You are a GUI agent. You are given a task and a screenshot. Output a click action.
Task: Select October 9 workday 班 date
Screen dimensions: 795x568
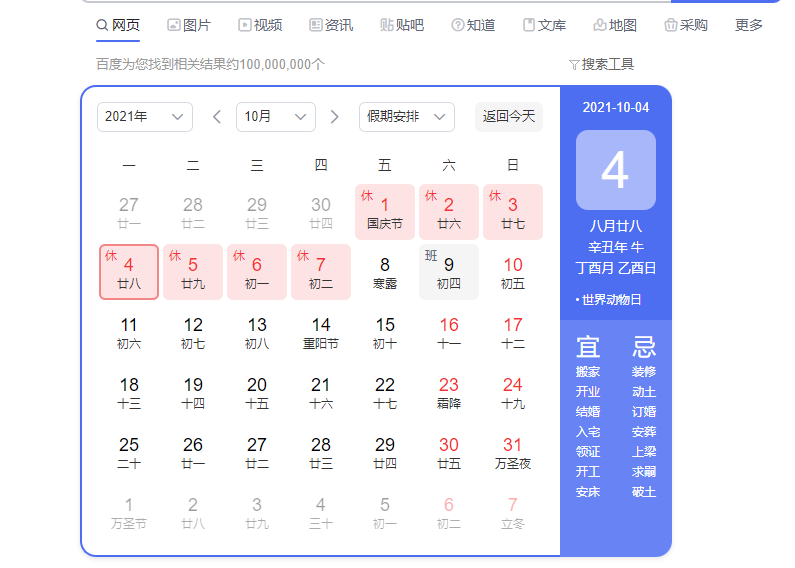point(449,272)
